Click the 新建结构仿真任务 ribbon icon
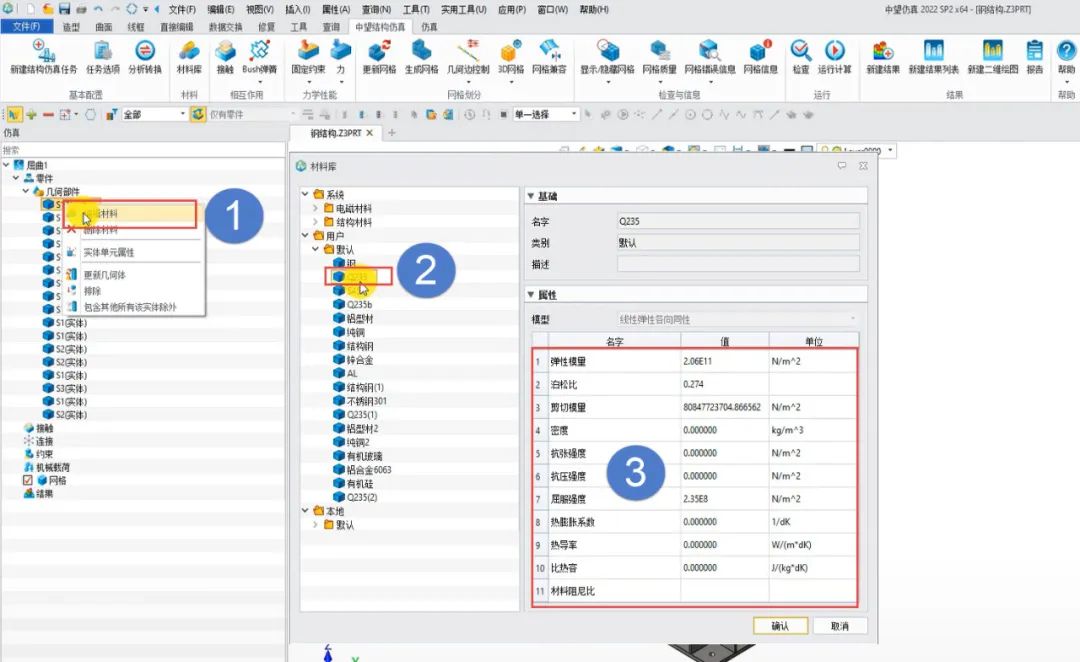The height and width of the screenshot is (662, 1080). pos(43,55)
